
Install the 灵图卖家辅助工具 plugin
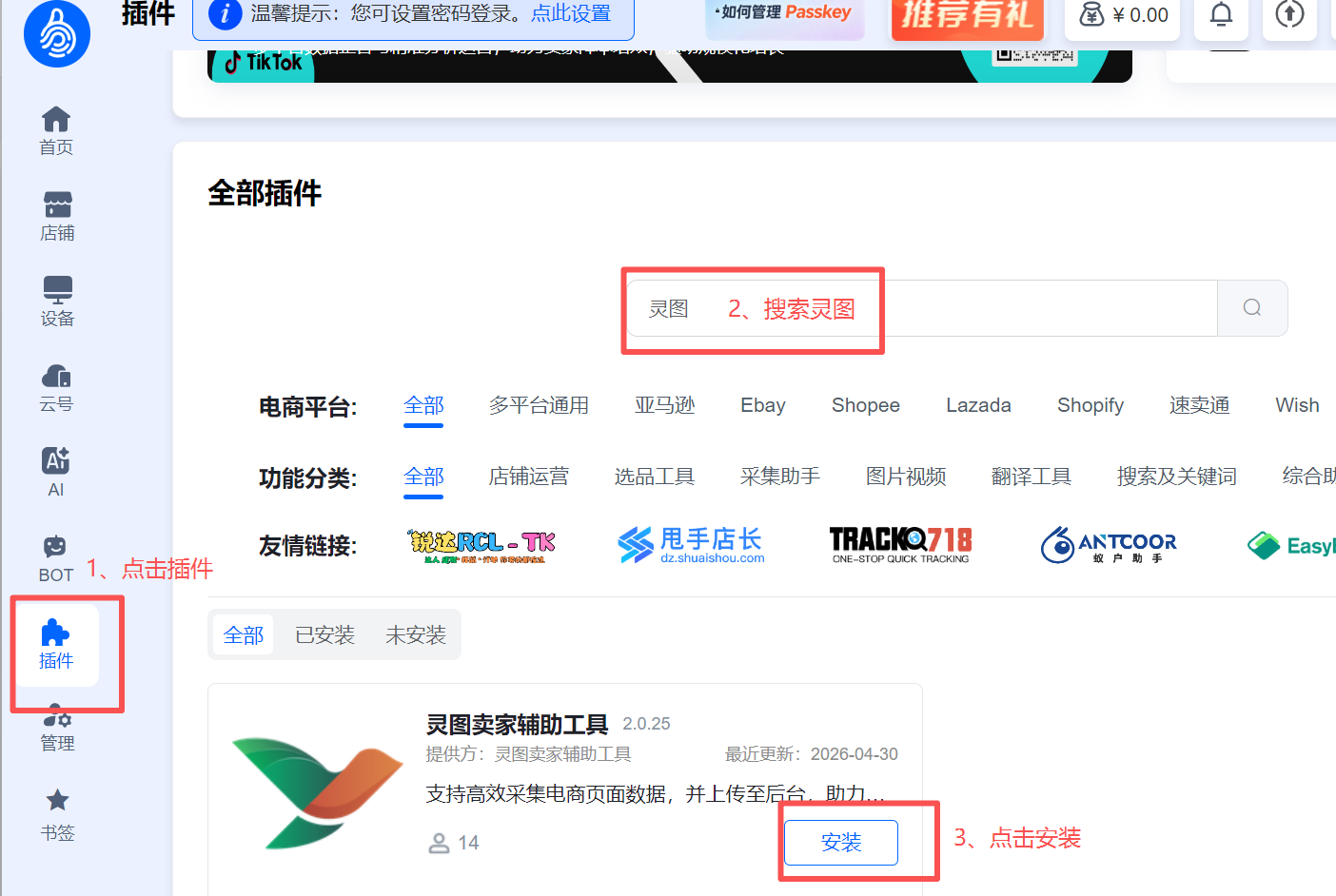pos(841,843)
